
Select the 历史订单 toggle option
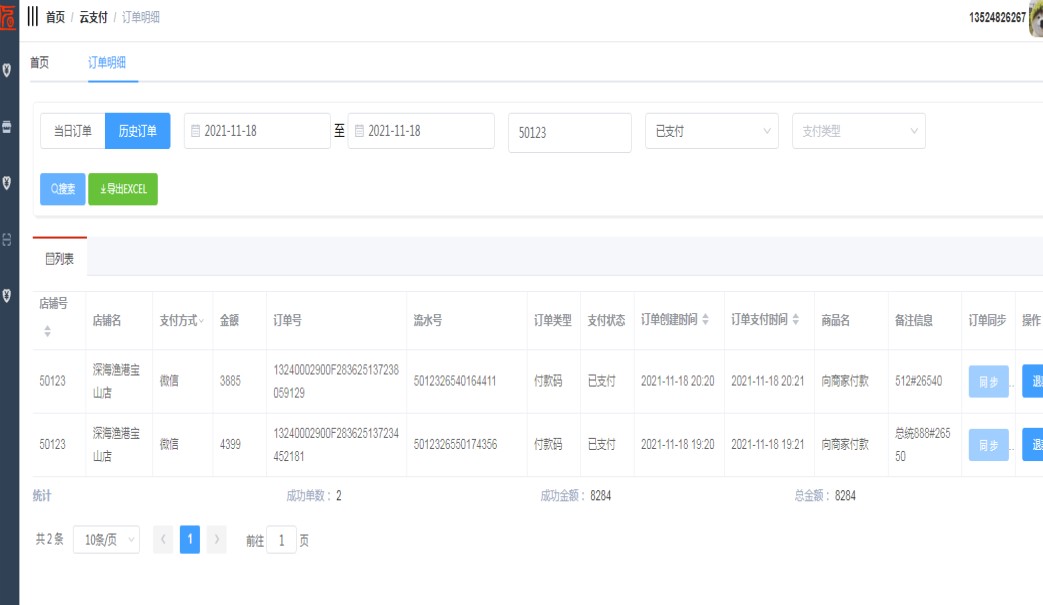(x=137, y=131)
